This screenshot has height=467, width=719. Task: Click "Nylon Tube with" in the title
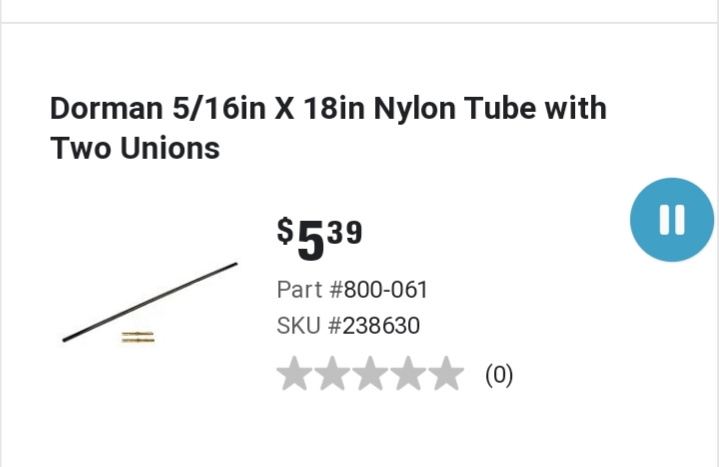click(x=490, y=107)
